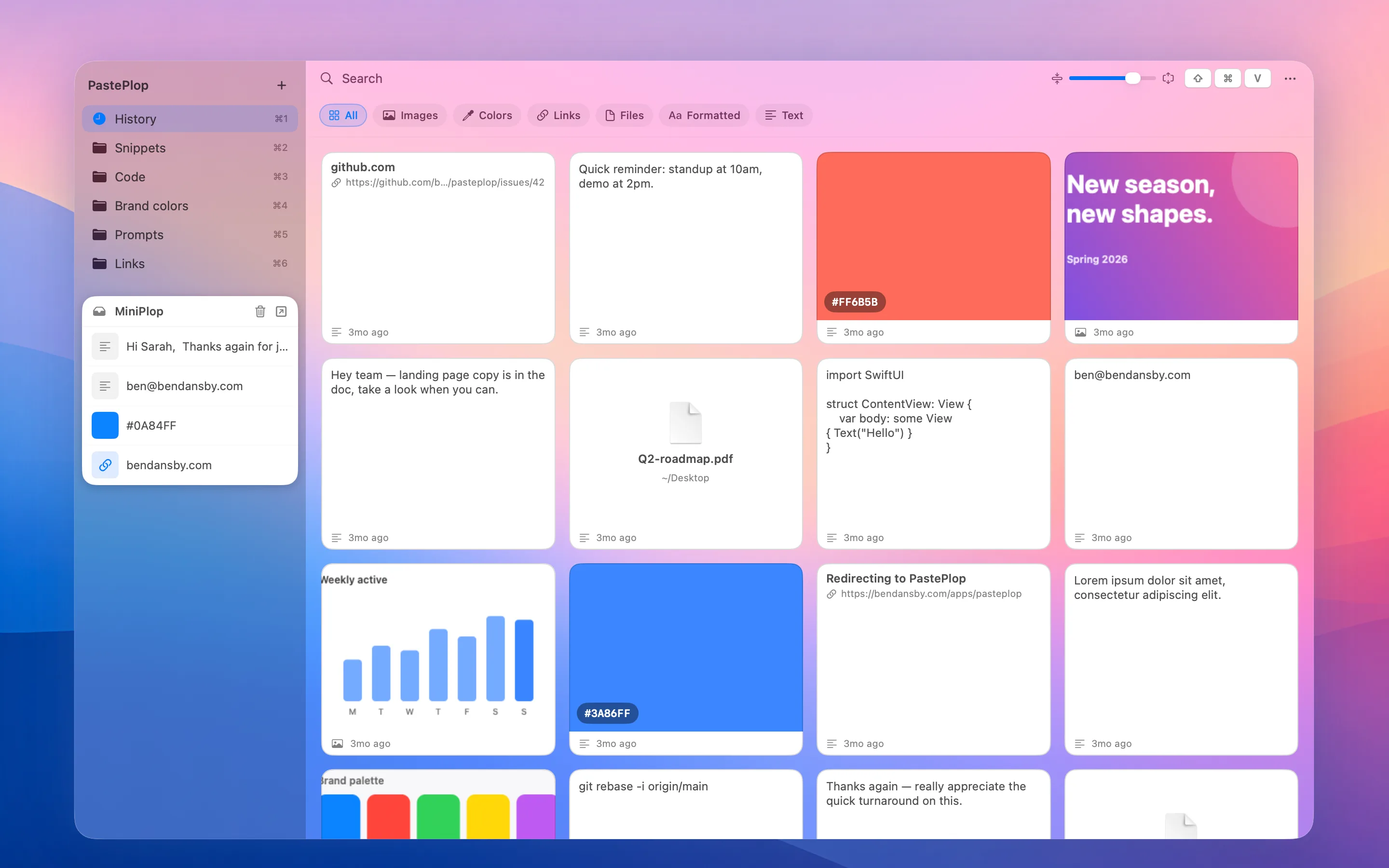
Task: Select the 'Hey team — landing page' card
Action: [x=438, y=453]
